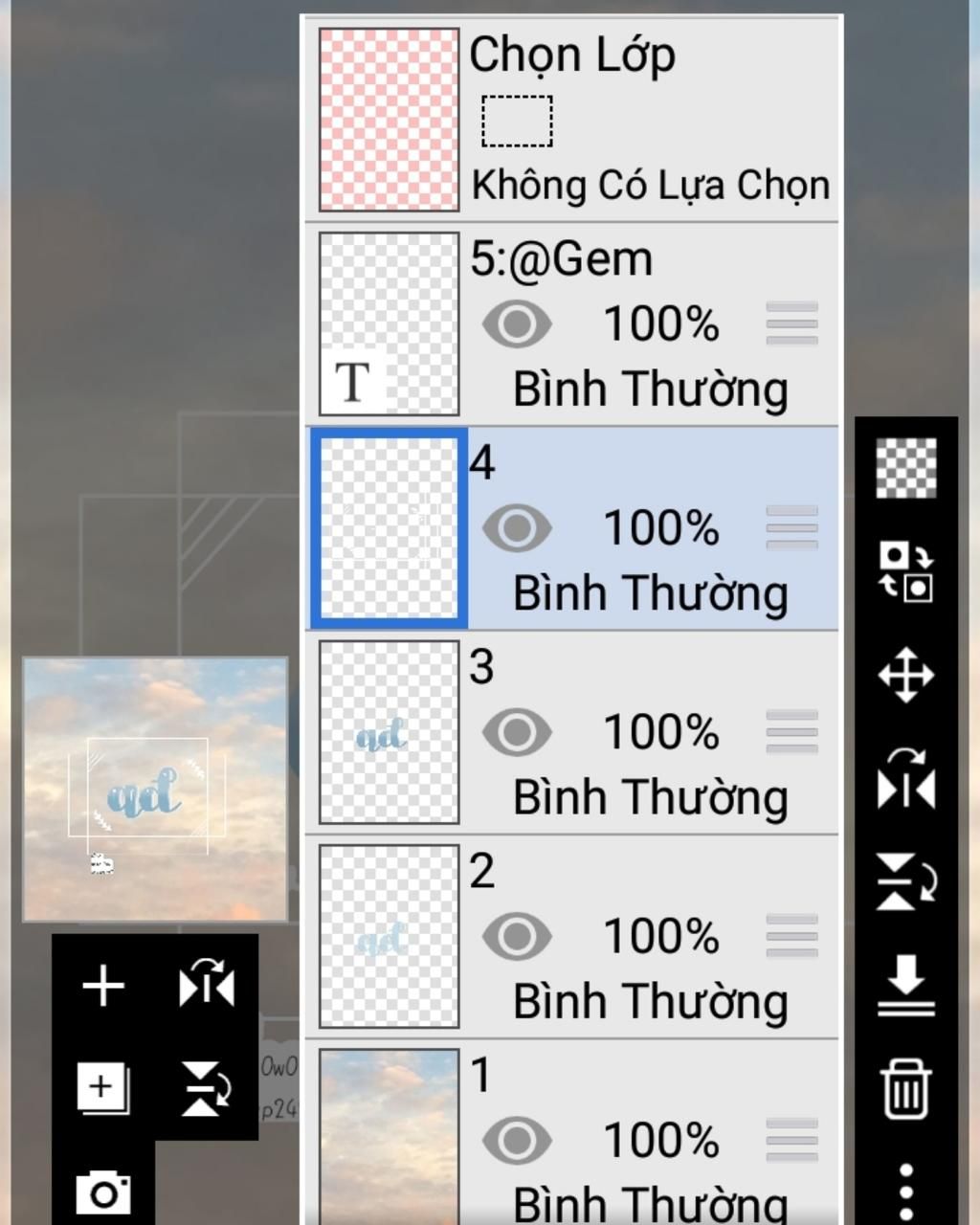Screen dimensions: 980x1225
Task: Select the Chọn Lớp selection layer row
Action: [572, 120]
